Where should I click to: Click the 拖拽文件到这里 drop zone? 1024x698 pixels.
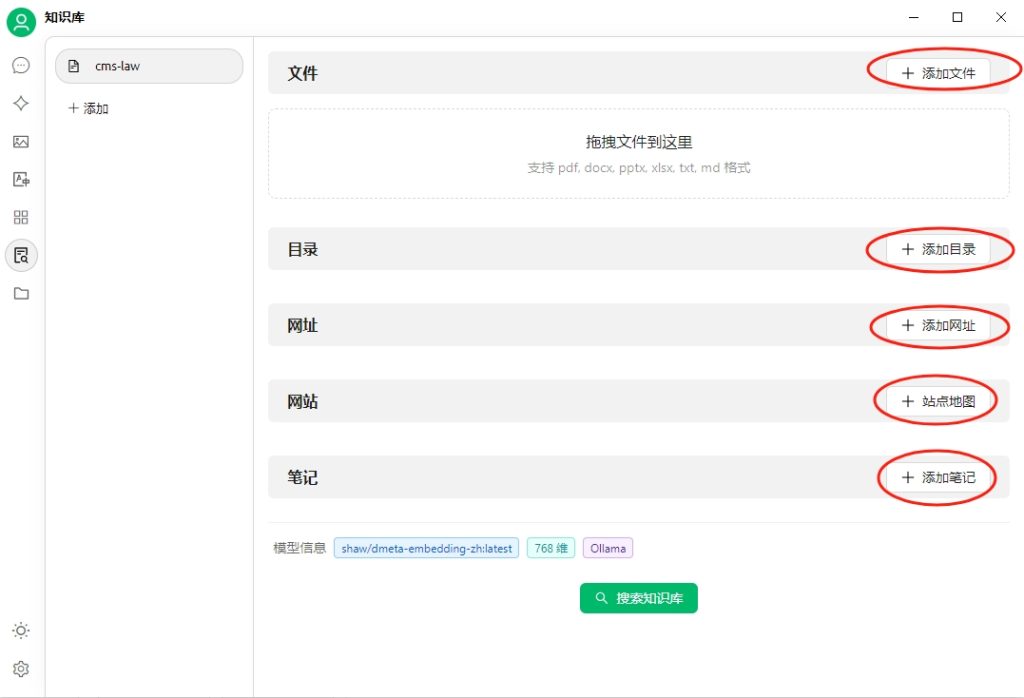click(639, 153)
